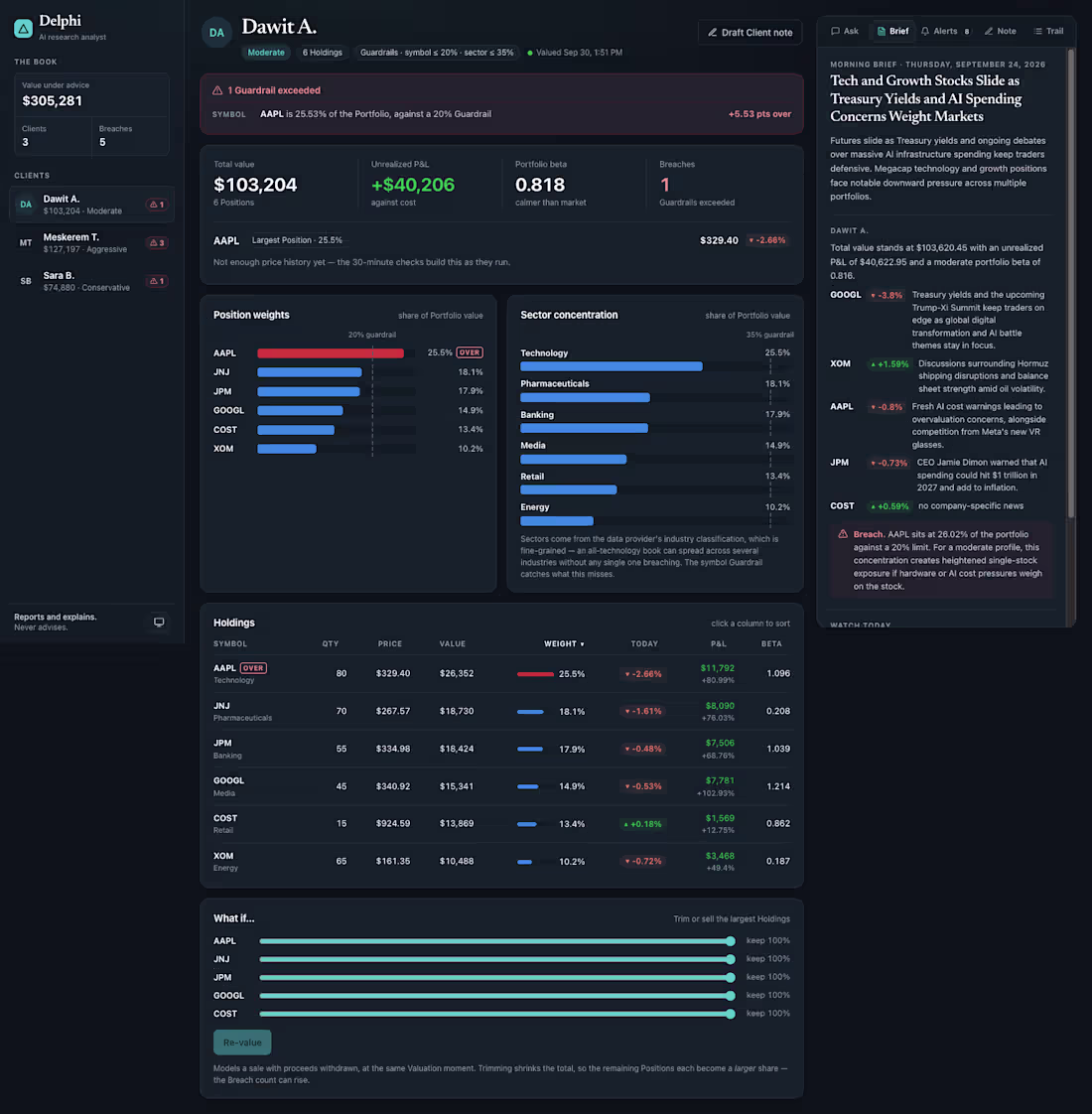
Task: Click the warning triangle in Guardrail exceeded banner
Action: tap(217, 90)
